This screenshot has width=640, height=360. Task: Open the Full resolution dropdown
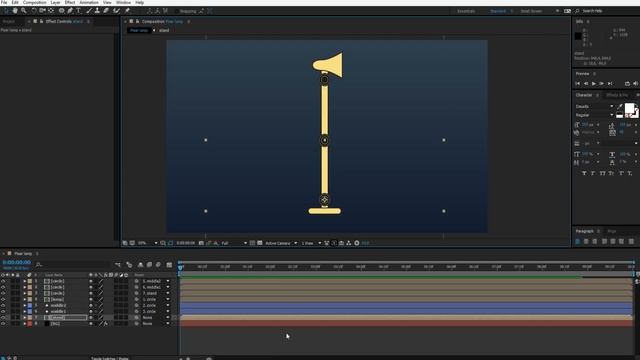pos(234,243)
